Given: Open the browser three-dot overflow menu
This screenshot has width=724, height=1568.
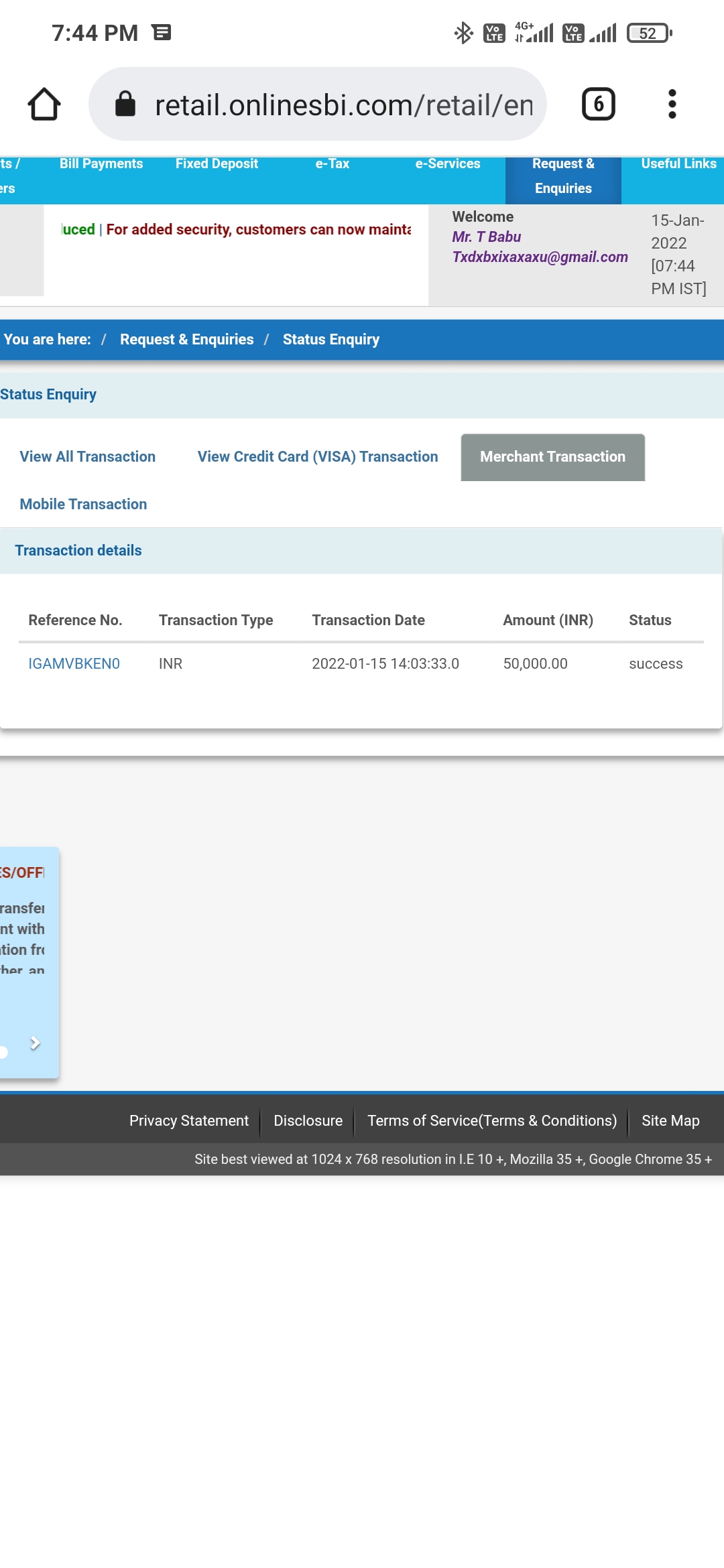Looking at the screenshot, I should tap(672, 105).
